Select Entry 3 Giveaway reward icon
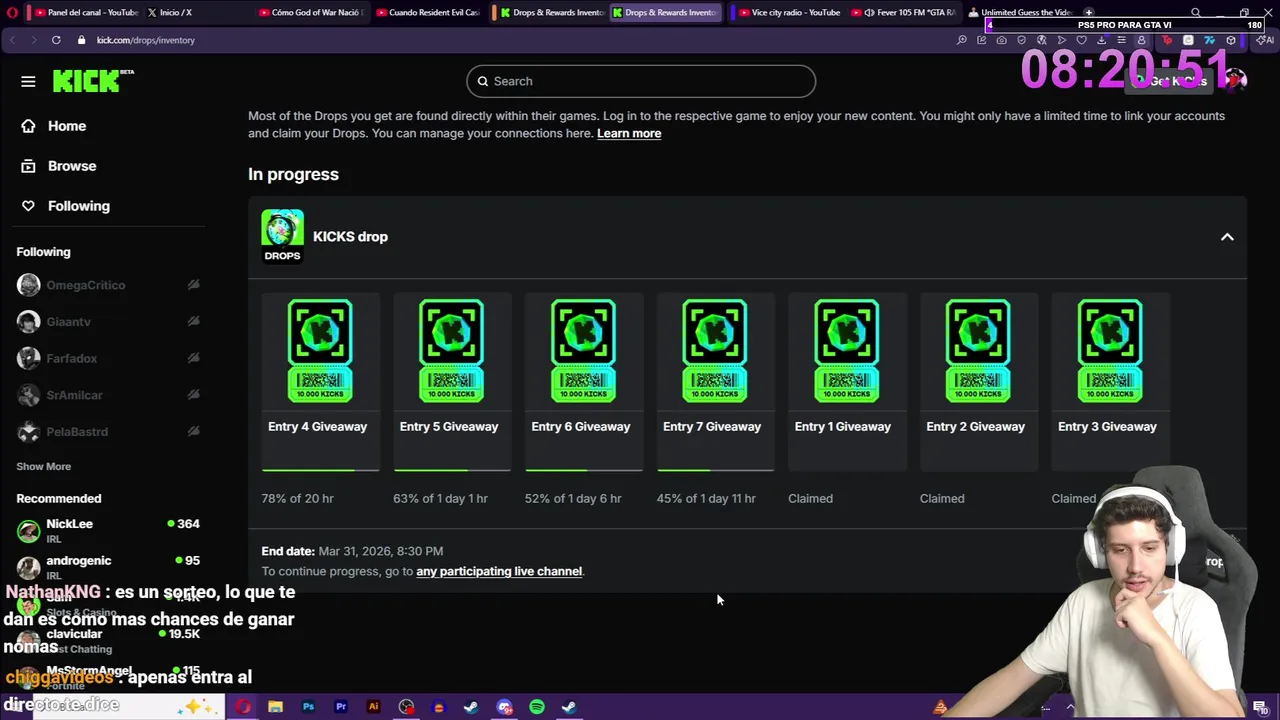The width and height of the screenshot is (1280, 720). coord(1110,351)
